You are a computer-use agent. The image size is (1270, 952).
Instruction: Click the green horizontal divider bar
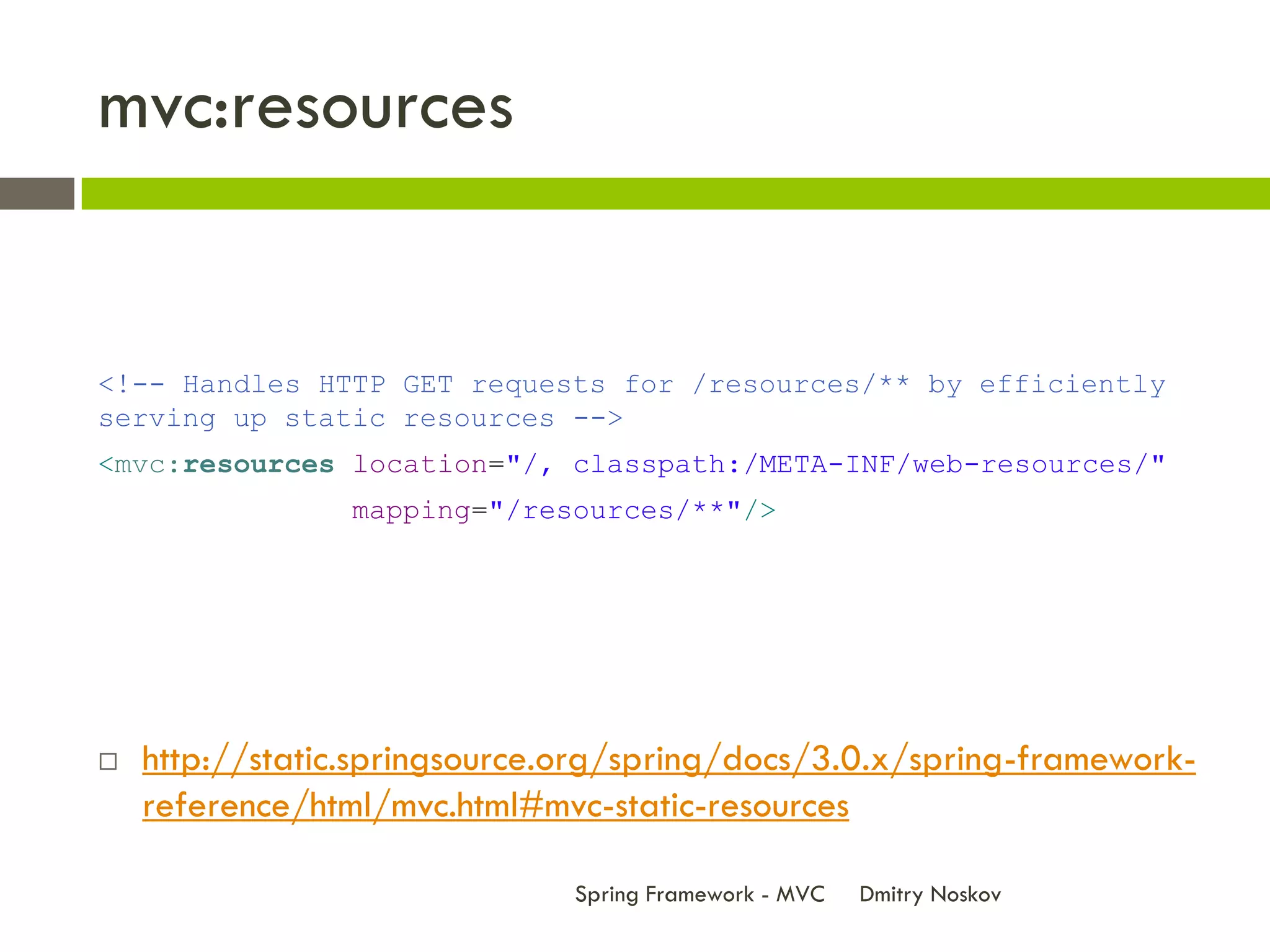point(675,193)
